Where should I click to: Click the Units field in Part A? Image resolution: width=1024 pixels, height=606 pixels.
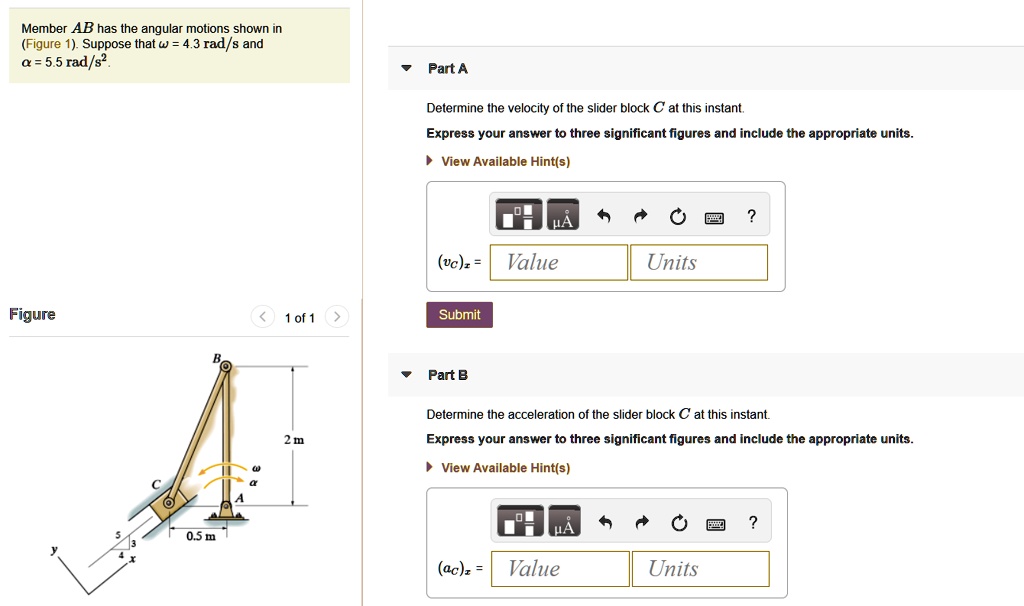[698, 261]
